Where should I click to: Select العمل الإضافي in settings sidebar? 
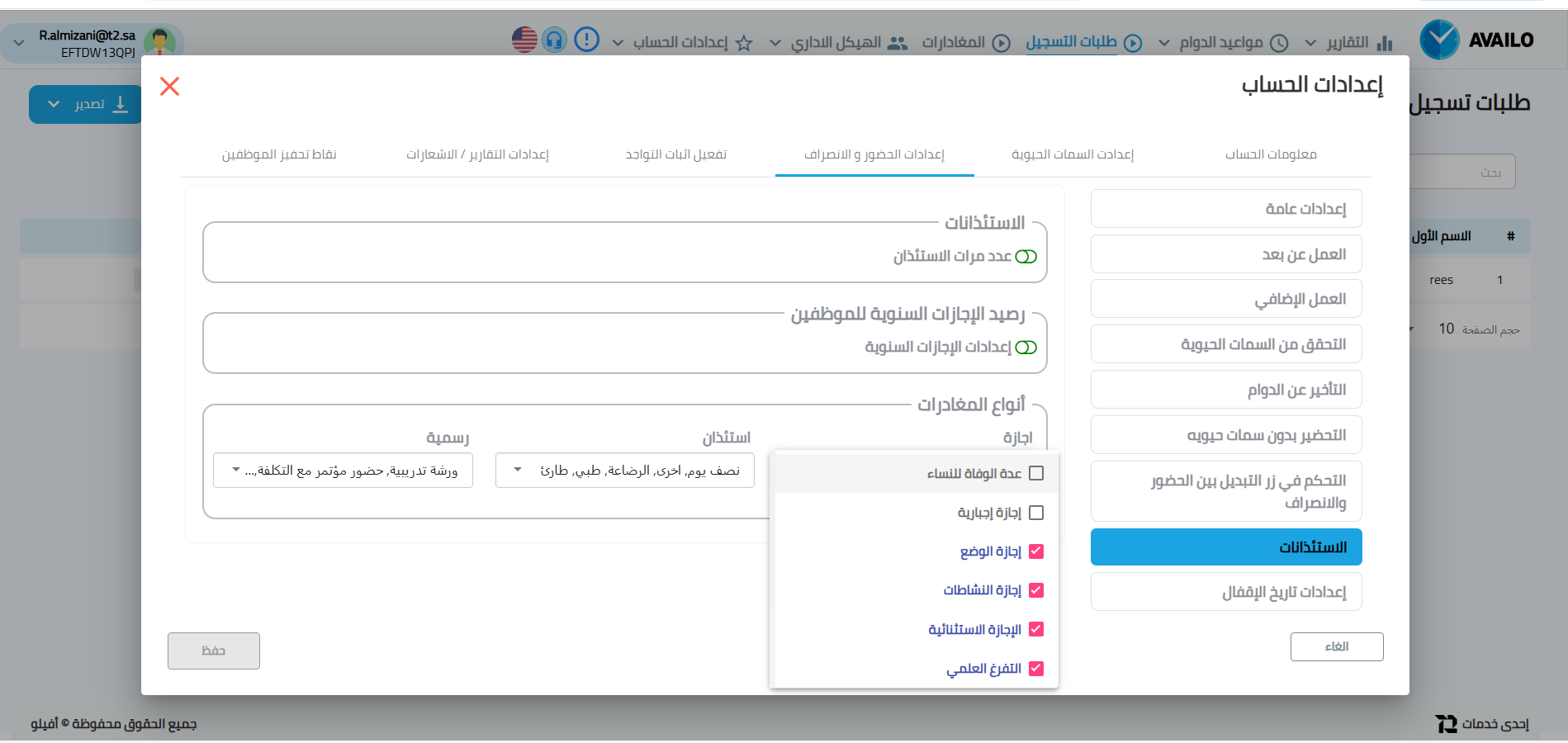1225,299
